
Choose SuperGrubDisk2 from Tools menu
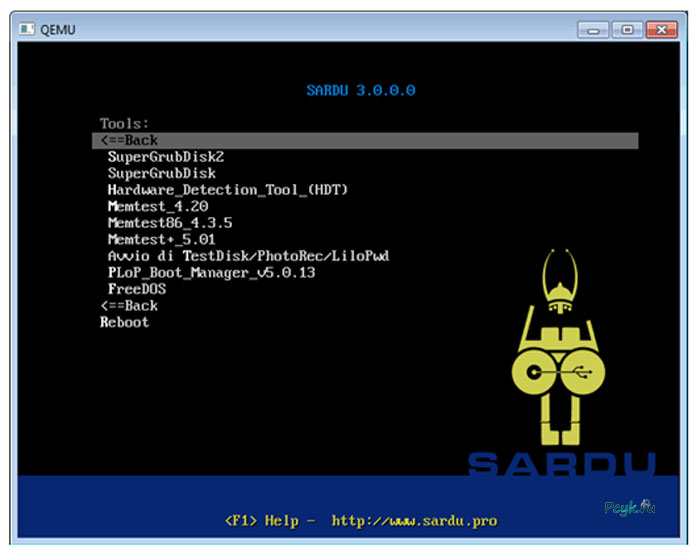pos(166,157)
